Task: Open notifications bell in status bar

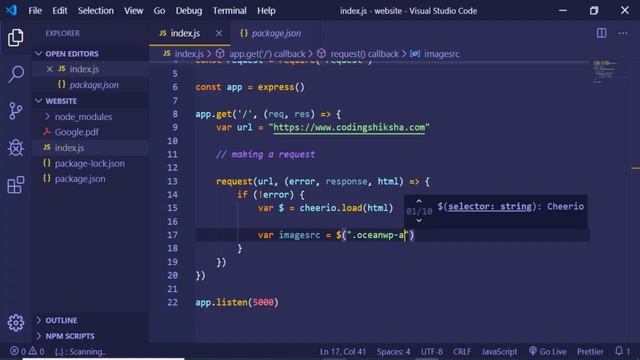Action: [619, 351]
